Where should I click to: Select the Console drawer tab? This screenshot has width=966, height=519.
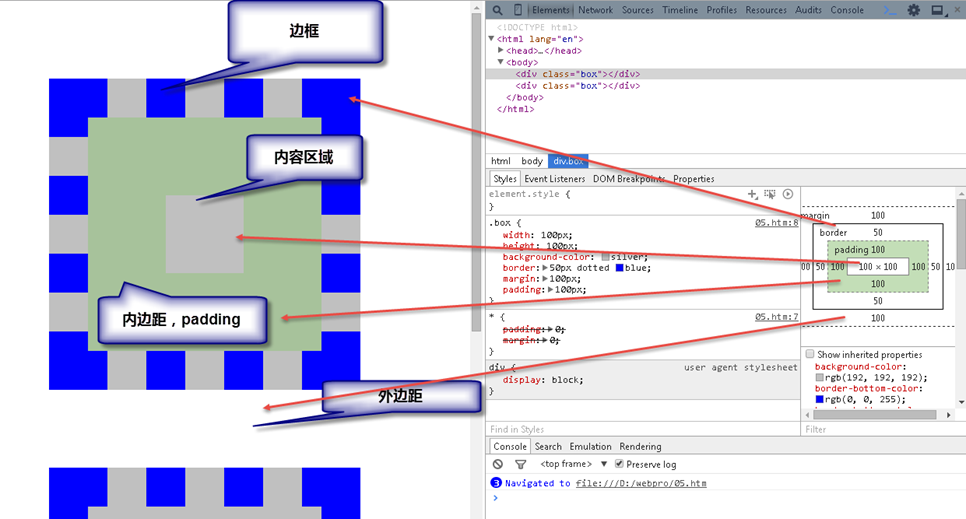tap(510, 446)
